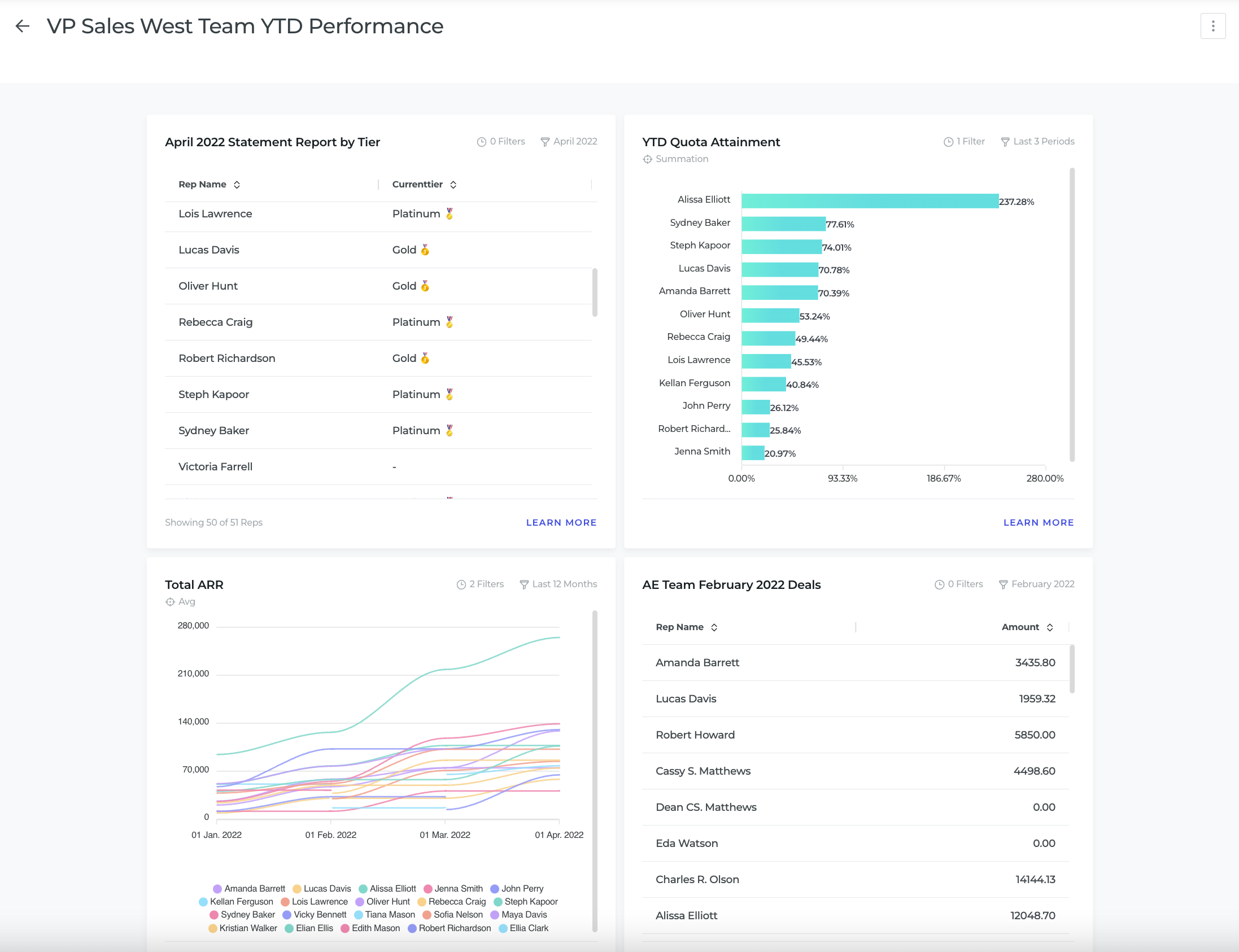
Task: Click the funnel icon beside Last 12 Months
Action: click(523, 584)
